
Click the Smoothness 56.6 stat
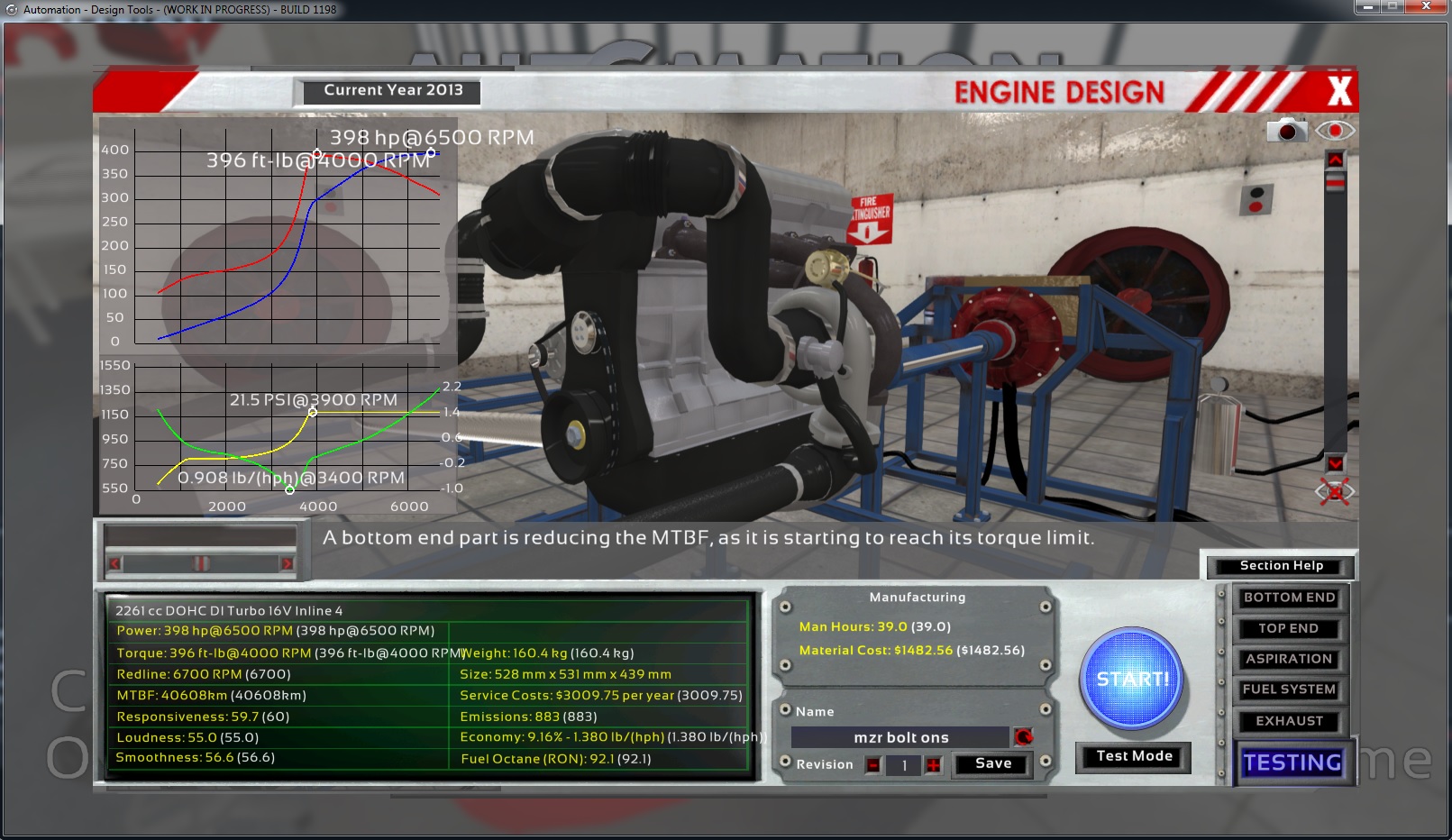click(195, 757)
